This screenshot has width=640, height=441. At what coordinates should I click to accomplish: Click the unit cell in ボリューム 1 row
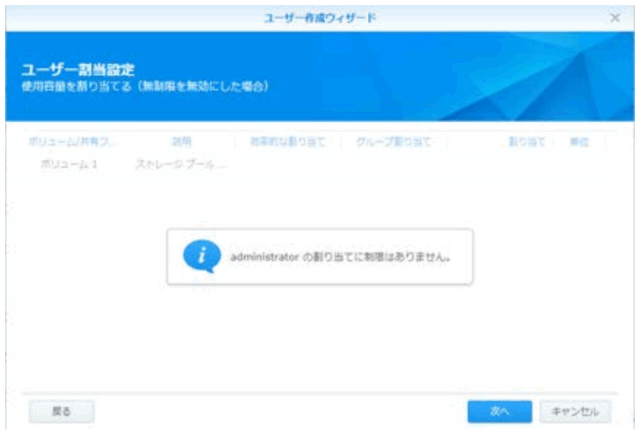tap(579, 163)
